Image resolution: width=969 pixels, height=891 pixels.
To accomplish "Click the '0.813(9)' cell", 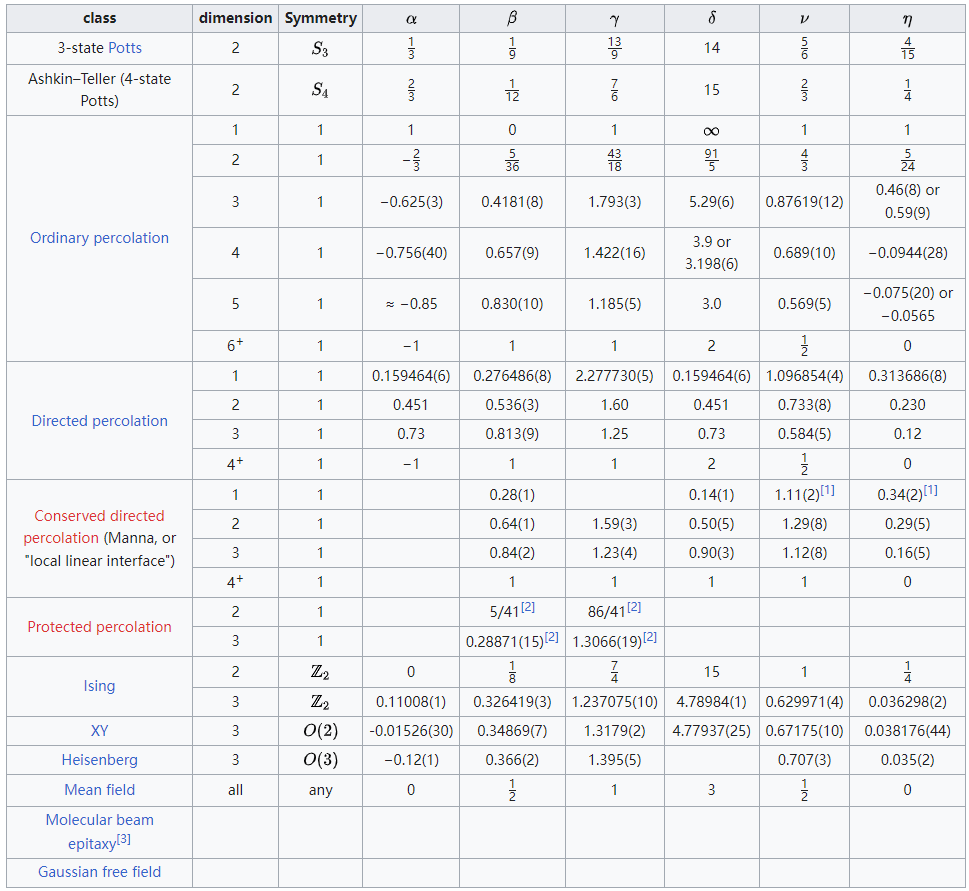I will (x=512, y=434).
